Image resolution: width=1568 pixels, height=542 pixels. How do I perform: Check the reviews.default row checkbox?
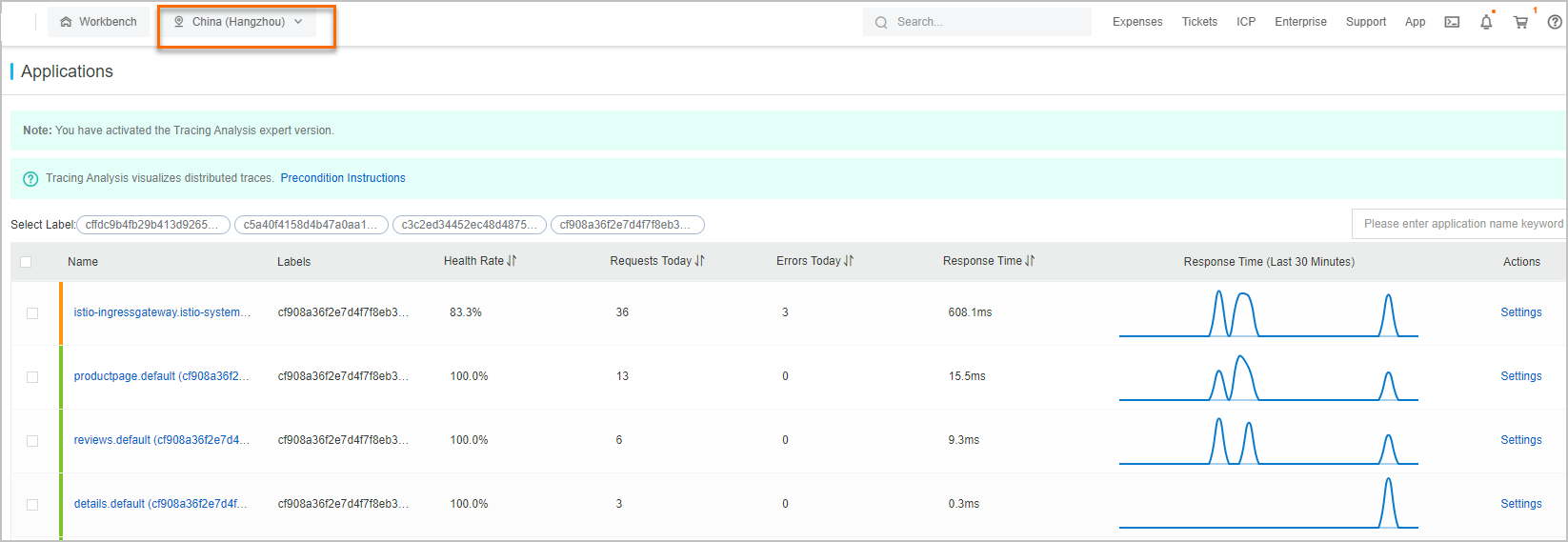pyautogui.click(x=32, y=441)
